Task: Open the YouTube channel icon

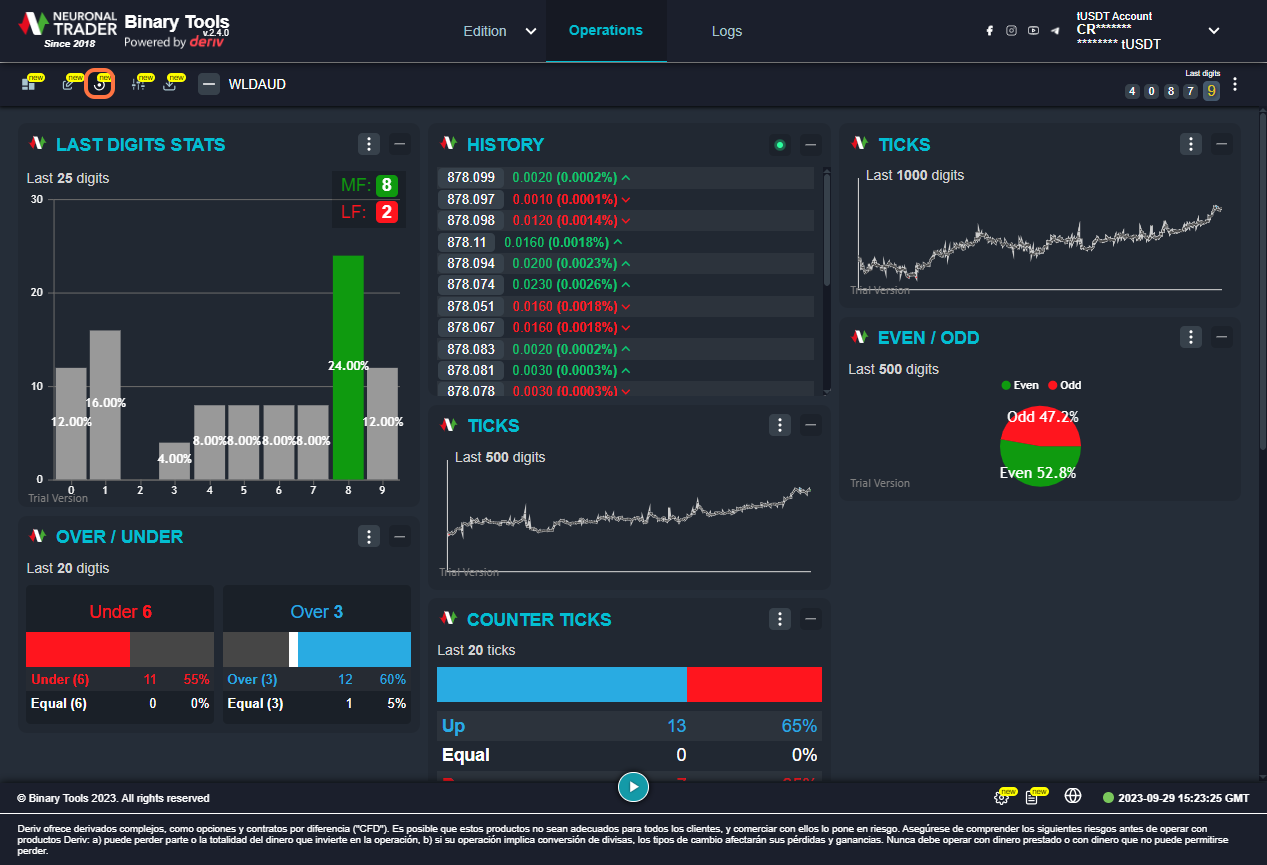Action: 1033,31
